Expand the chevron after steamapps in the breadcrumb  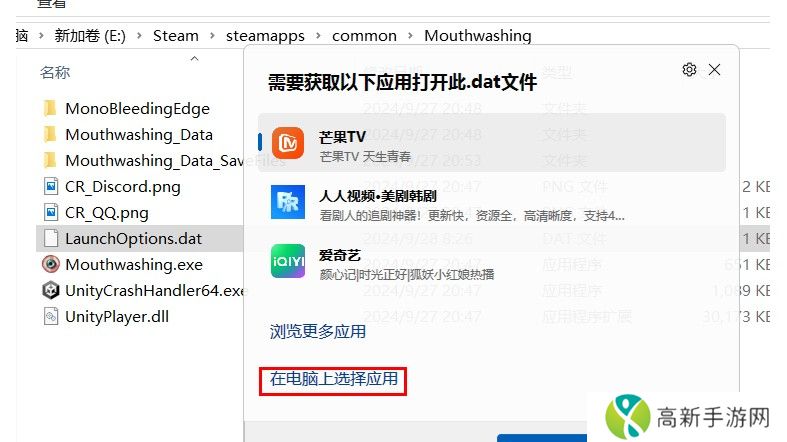318,36
